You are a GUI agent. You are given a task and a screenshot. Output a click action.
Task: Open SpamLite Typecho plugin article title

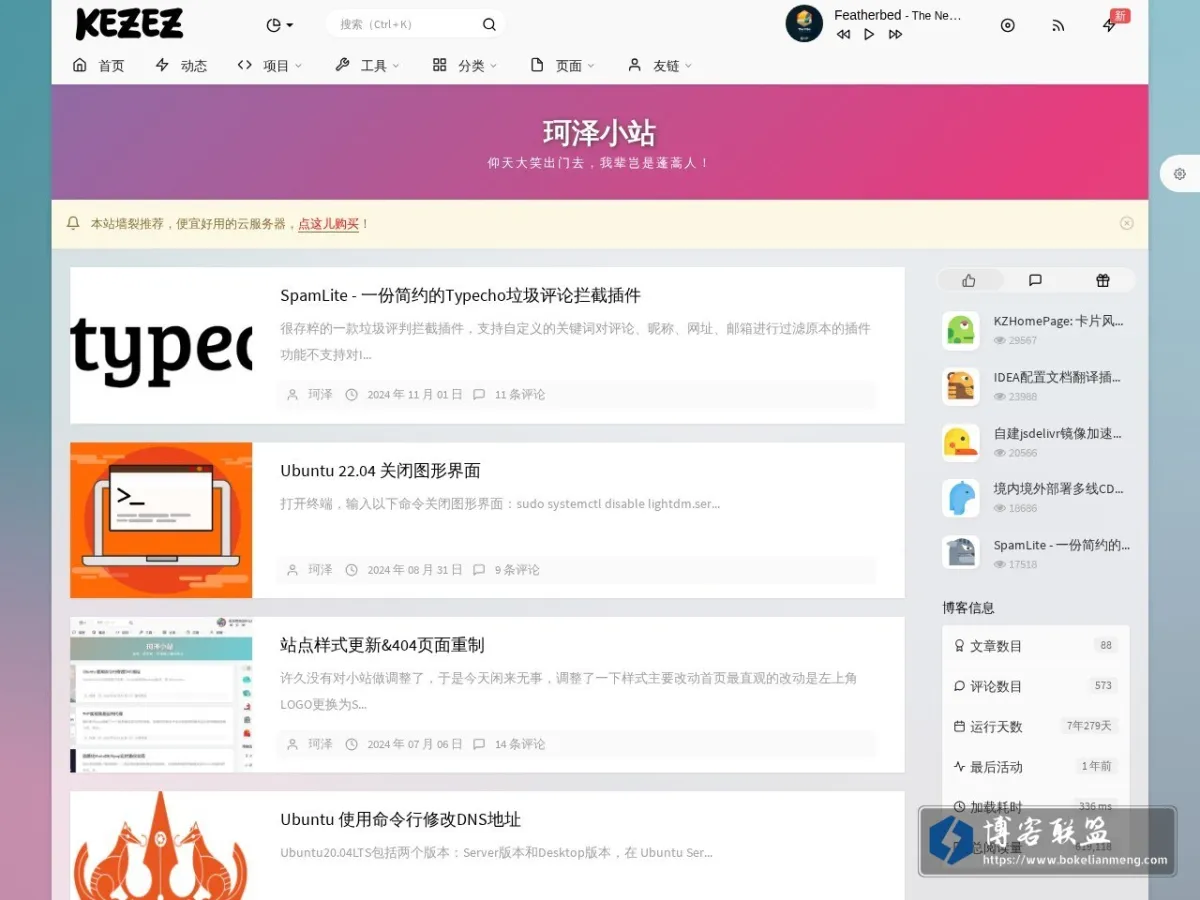click(x=460, y=295)
